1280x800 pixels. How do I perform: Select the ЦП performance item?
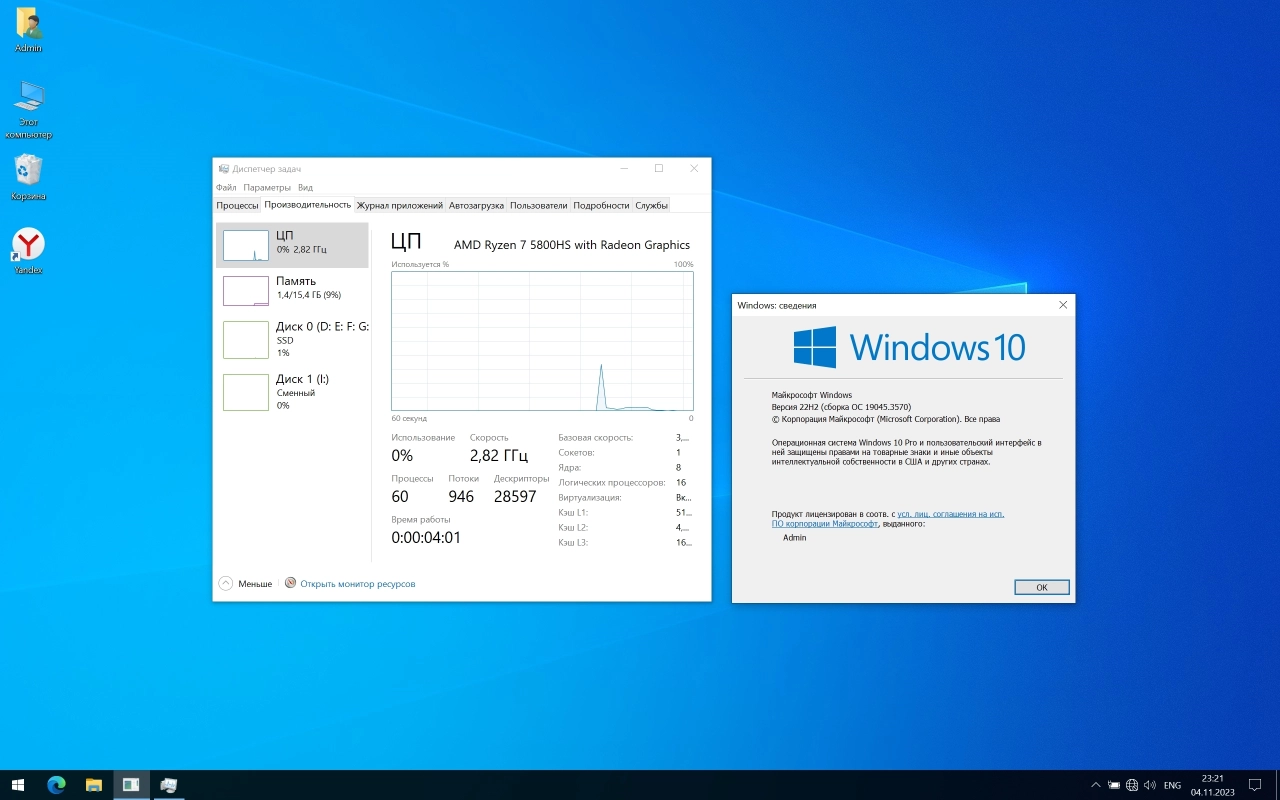[x=292, y=245]
